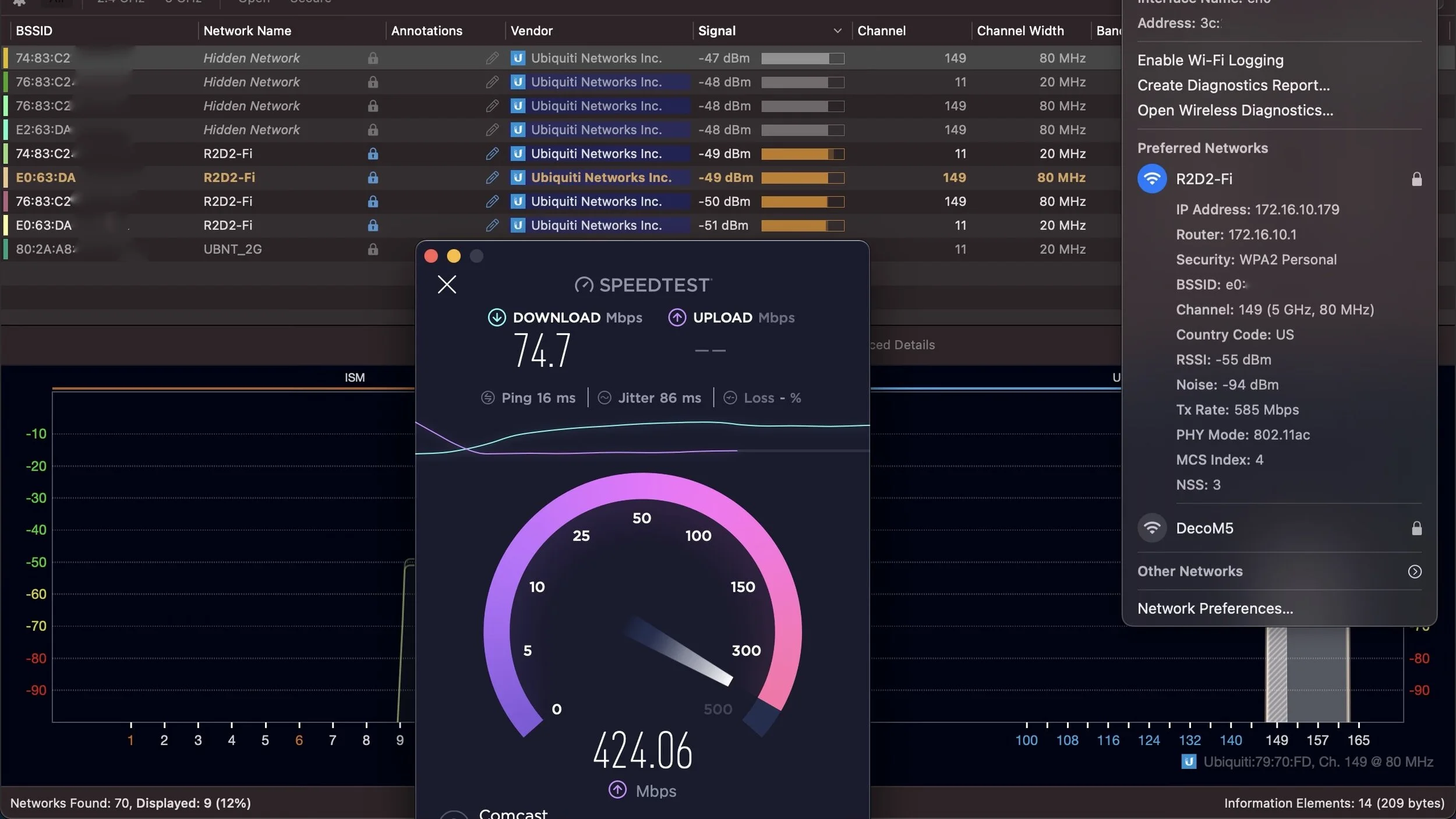Image resolution: width=1456 pixels, height=819 pixels.
Task: Choose Open Wireless Diagnostics from menu
Action: (x=1235, y=110)
